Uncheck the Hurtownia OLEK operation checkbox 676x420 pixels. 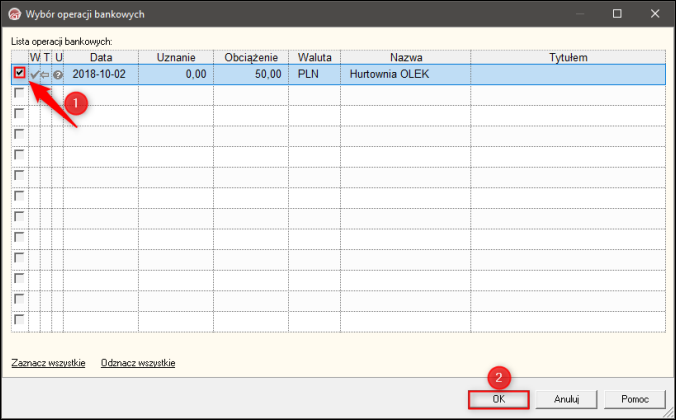coord(19,73)
